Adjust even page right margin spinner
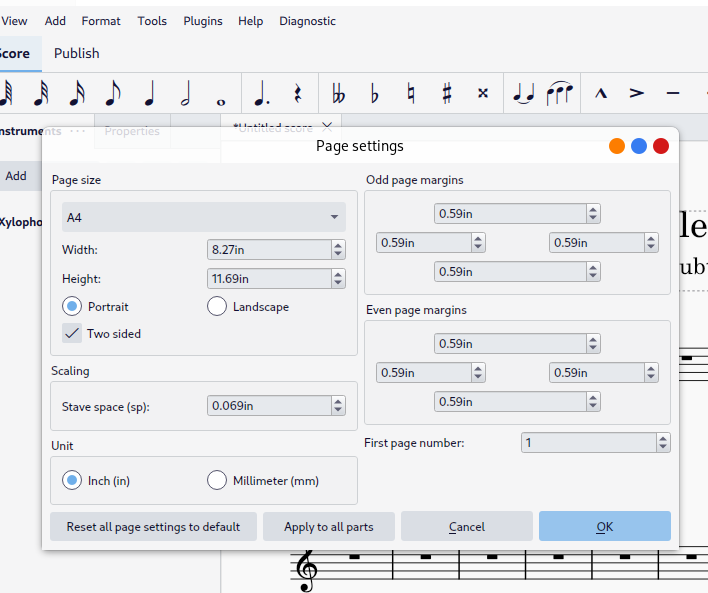The image size is (708, 593). (651, 373)
